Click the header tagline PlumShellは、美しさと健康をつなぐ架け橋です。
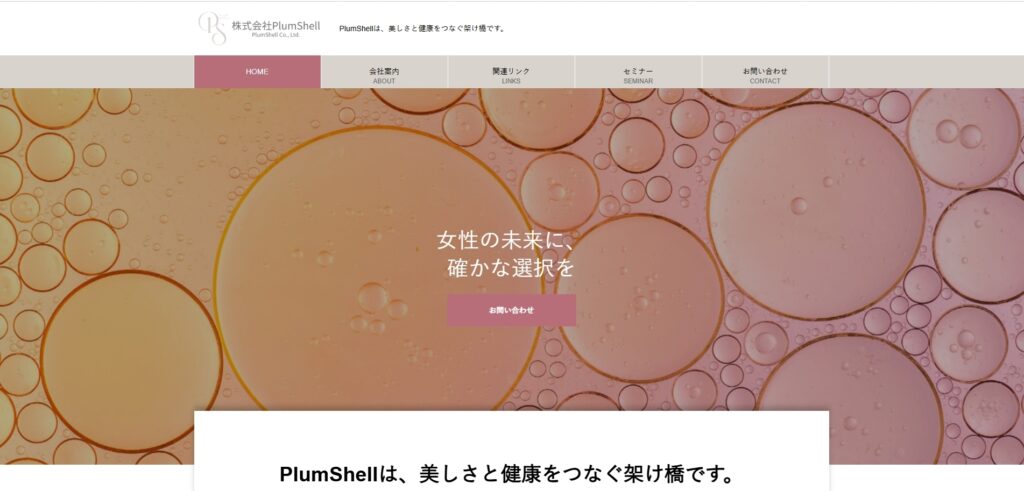 tap(423, 29)
